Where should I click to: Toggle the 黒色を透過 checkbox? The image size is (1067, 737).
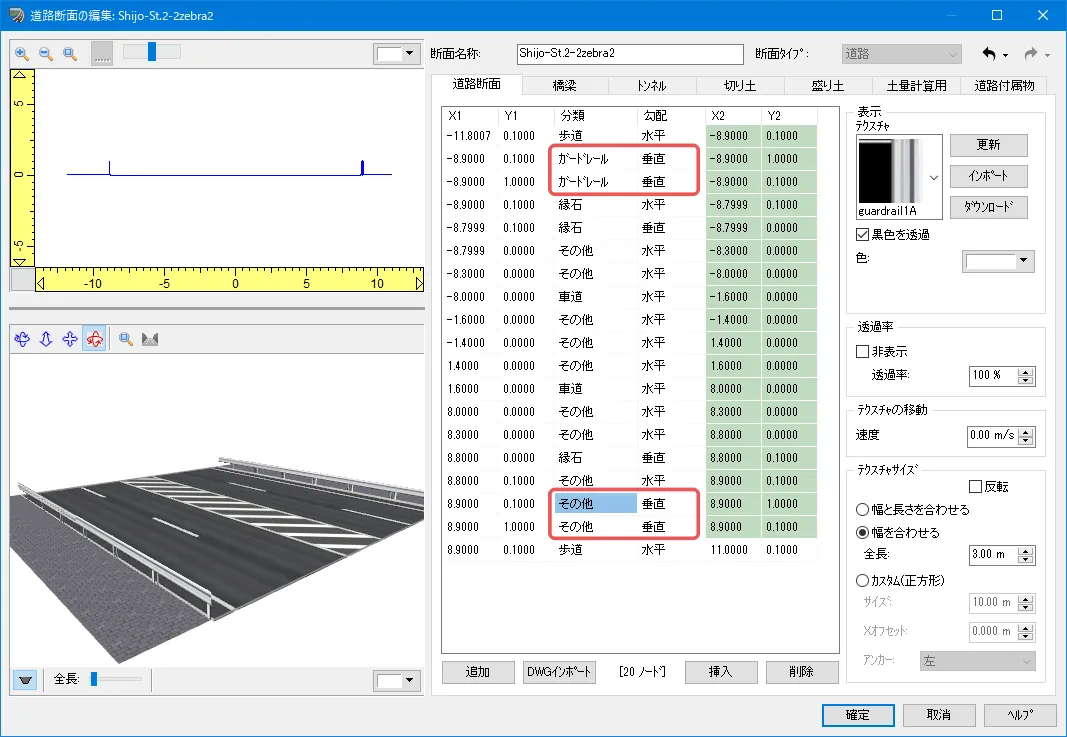(864, 235)
